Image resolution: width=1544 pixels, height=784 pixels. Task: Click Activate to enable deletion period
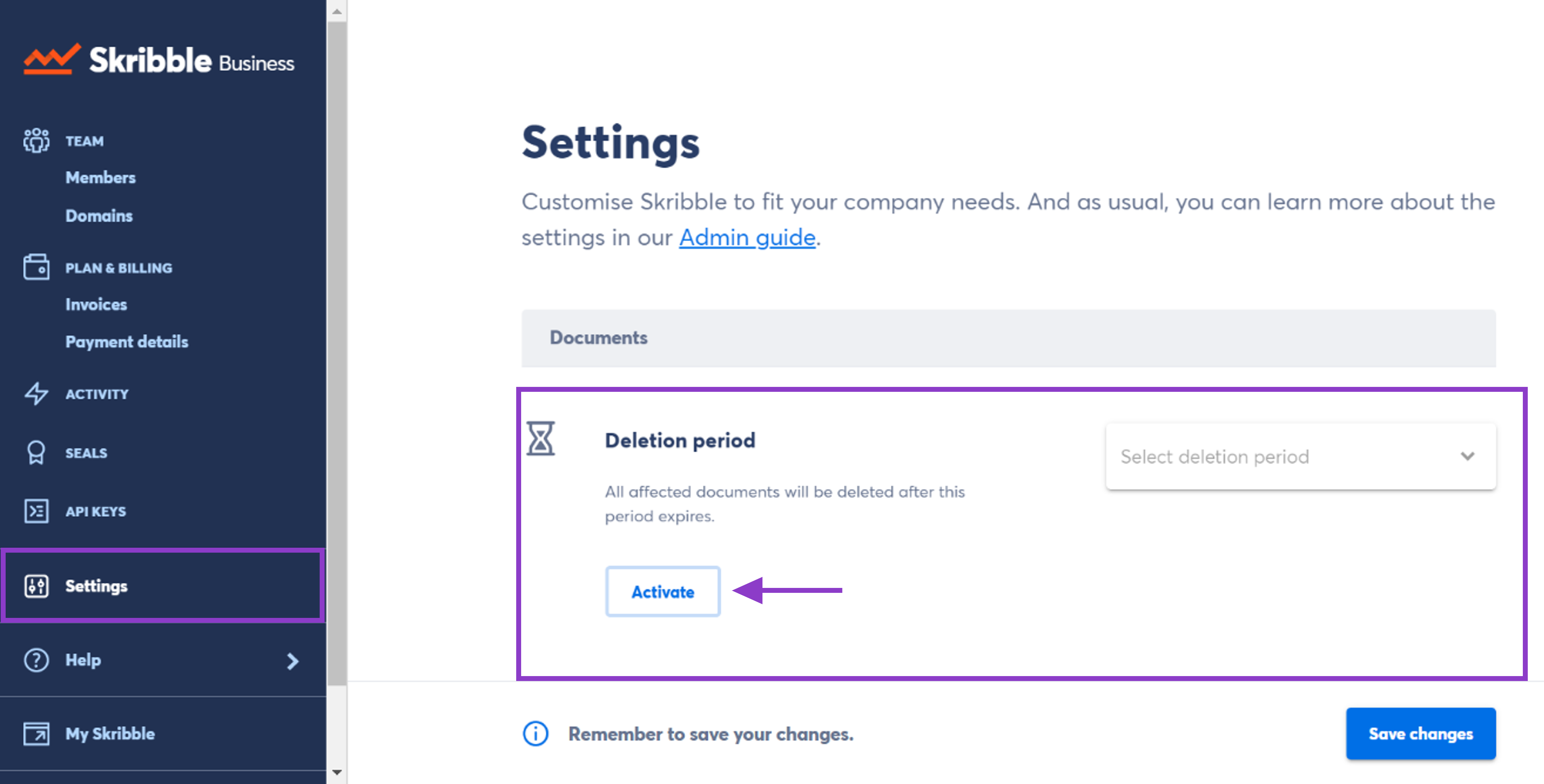click(660, 591)
